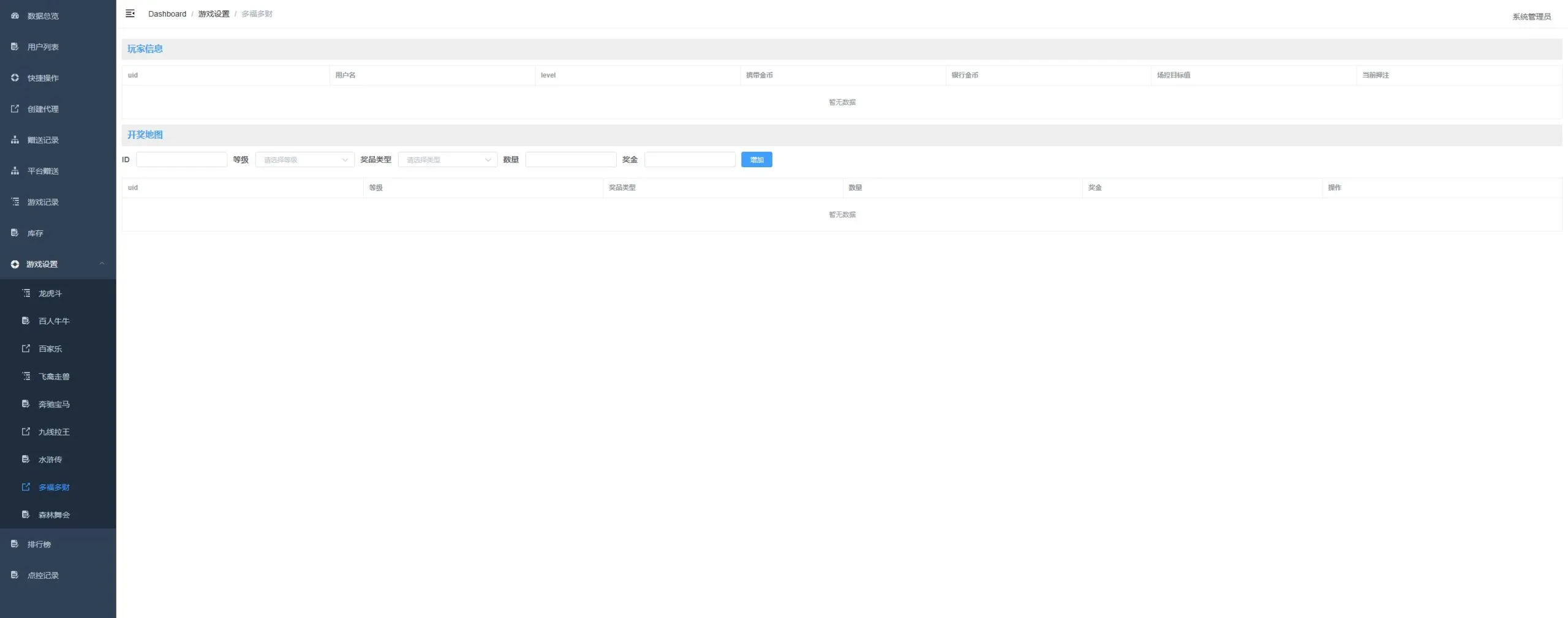
Task: Select 百家乐 in game settings
Action: click(58, 349)
